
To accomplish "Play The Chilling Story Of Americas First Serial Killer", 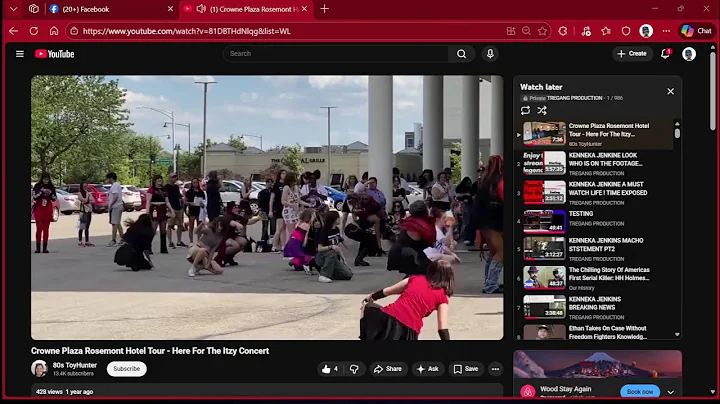I will point(595,278).
